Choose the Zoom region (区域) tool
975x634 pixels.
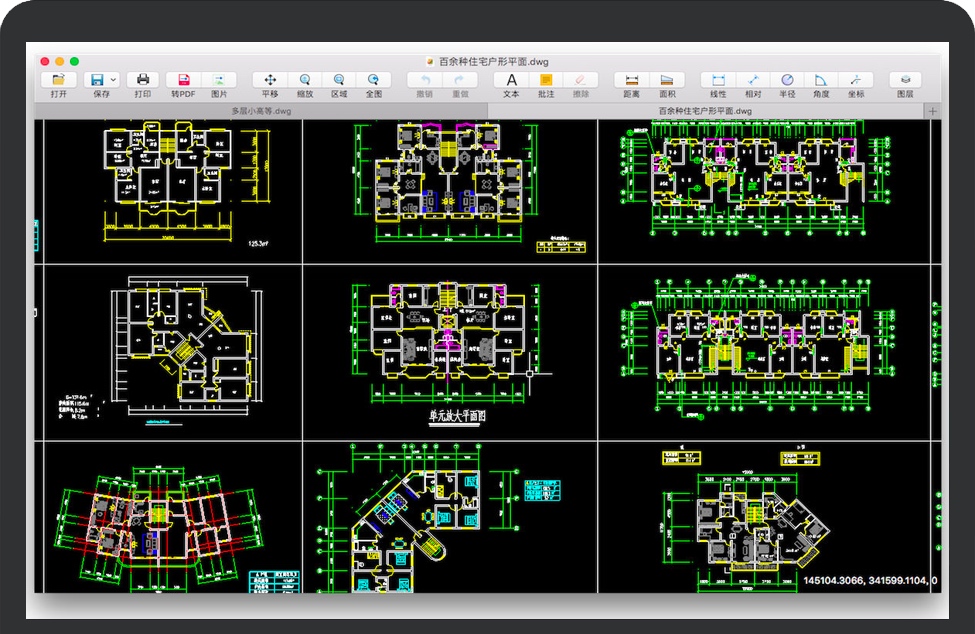339,80
